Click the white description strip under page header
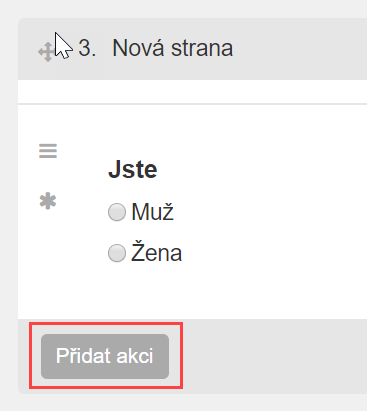Image resolution: width=367 pixels, height=411 pixels. (192, 92)
